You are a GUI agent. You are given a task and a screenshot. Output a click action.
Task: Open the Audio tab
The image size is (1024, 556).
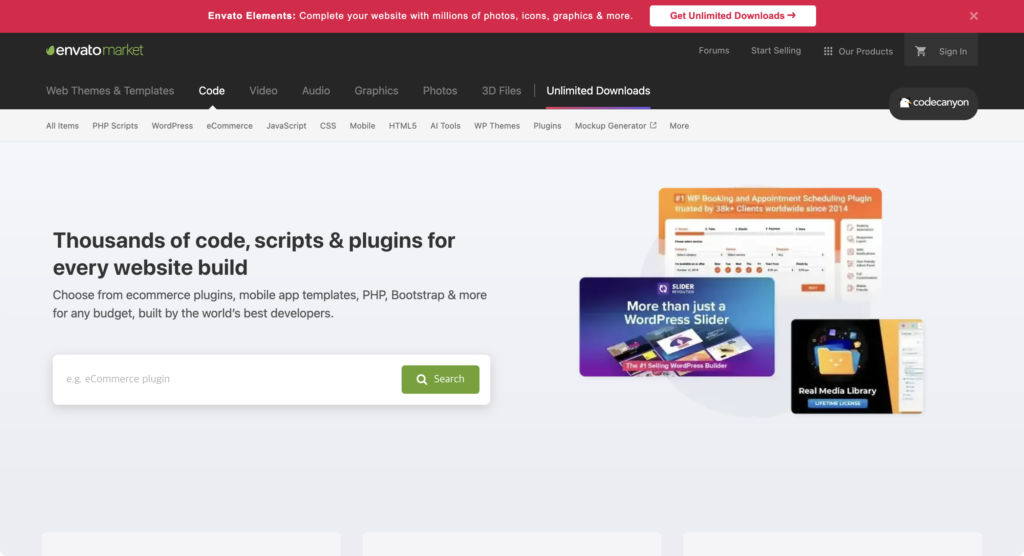[315, 91]
